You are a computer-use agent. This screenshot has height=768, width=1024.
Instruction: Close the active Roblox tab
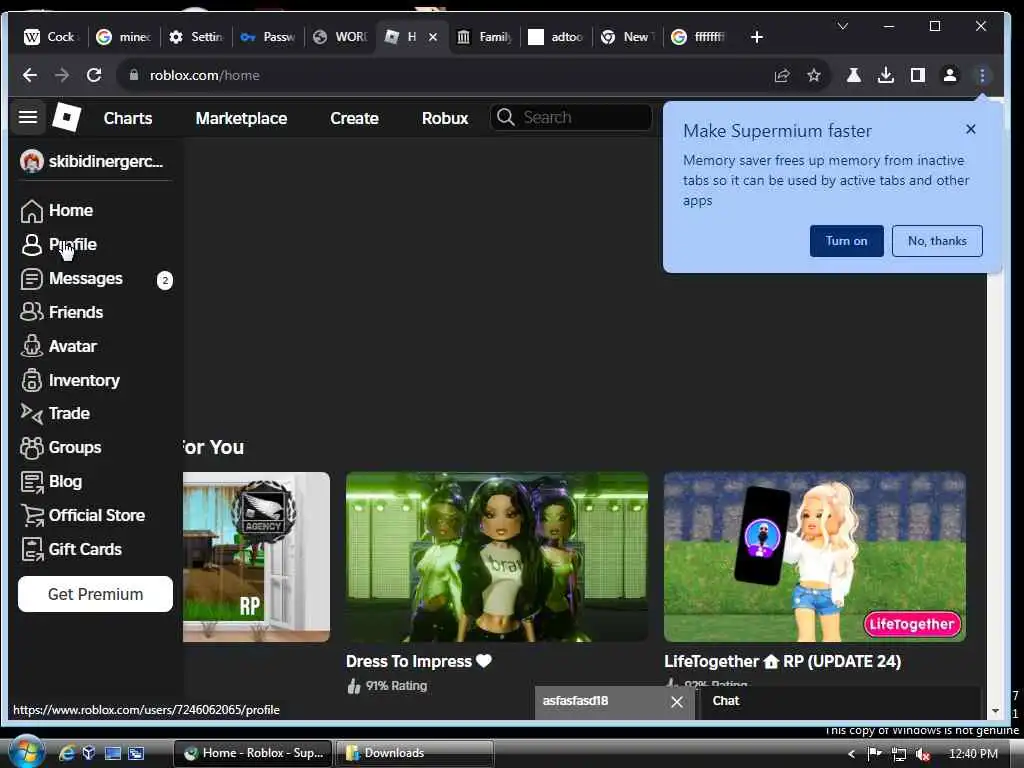tap(432, 37)
